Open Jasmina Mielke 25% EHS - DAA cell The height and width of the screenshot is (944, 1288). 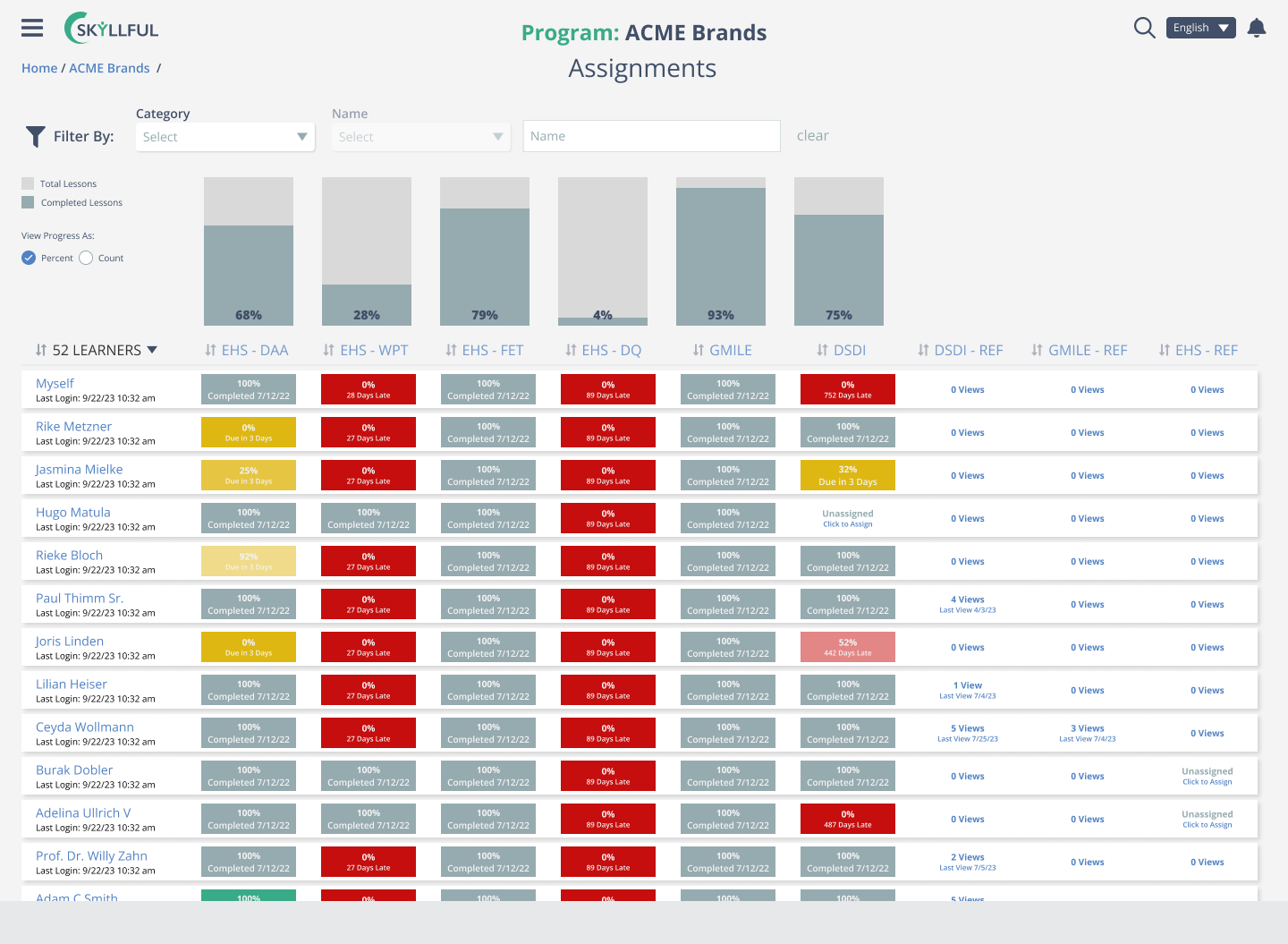[249, 475]
